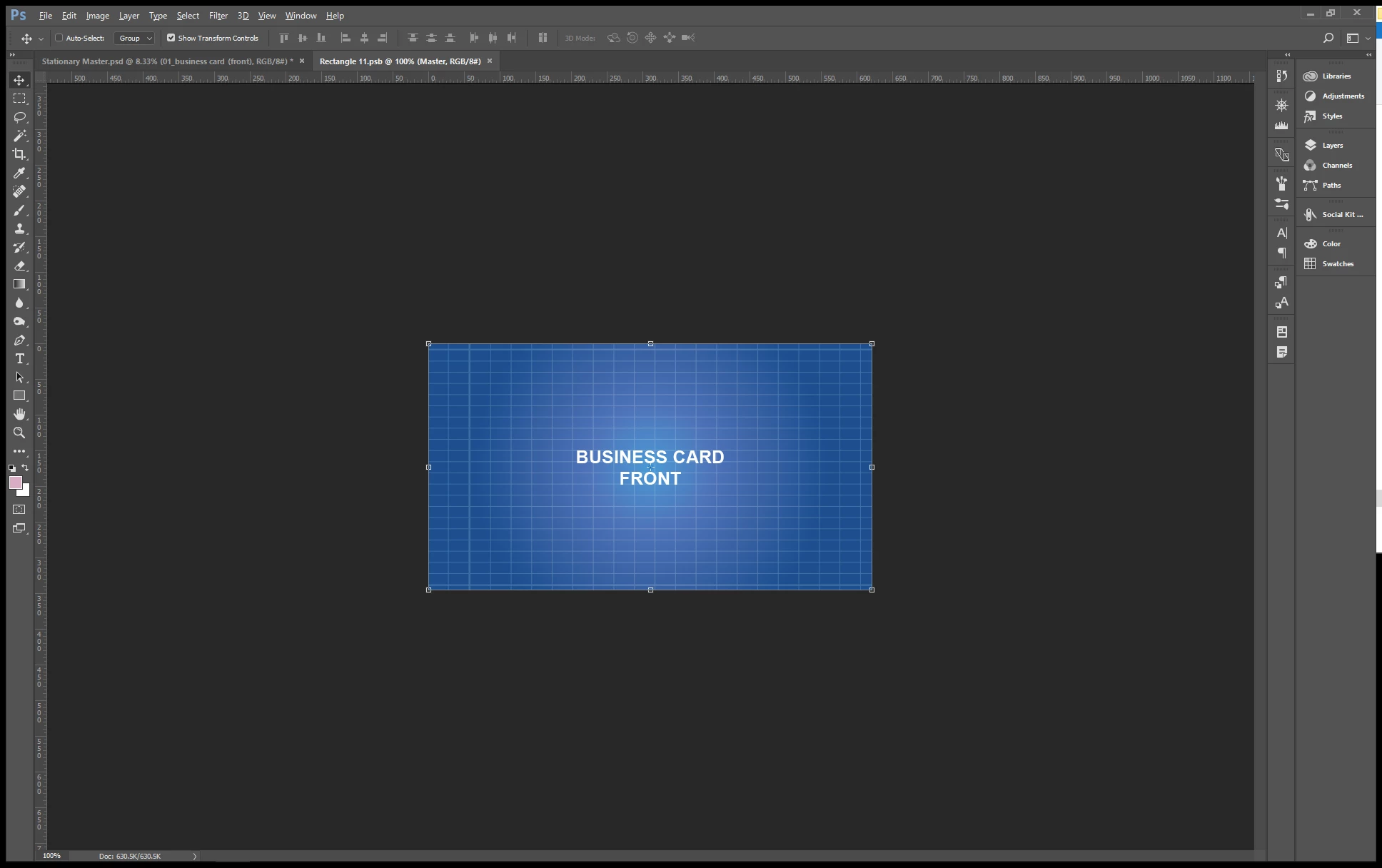Open the Layers panel
Viewport: 1382px width, 868px height.
click(1332, 145)
